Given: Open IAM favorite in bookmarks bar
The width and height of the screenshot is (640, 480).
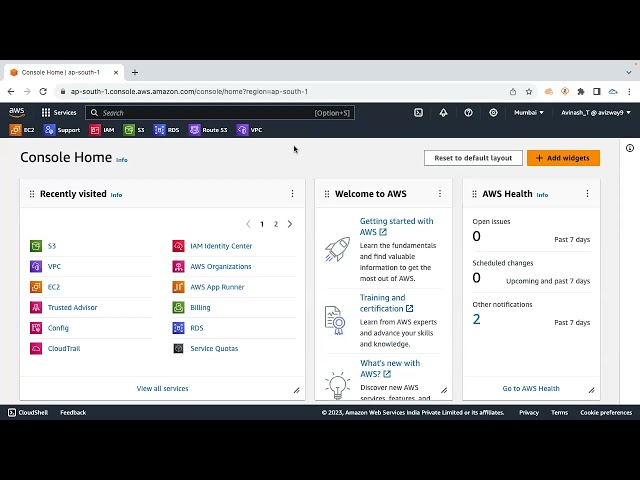Looking at the screenshot, I should tap(102, 130).
